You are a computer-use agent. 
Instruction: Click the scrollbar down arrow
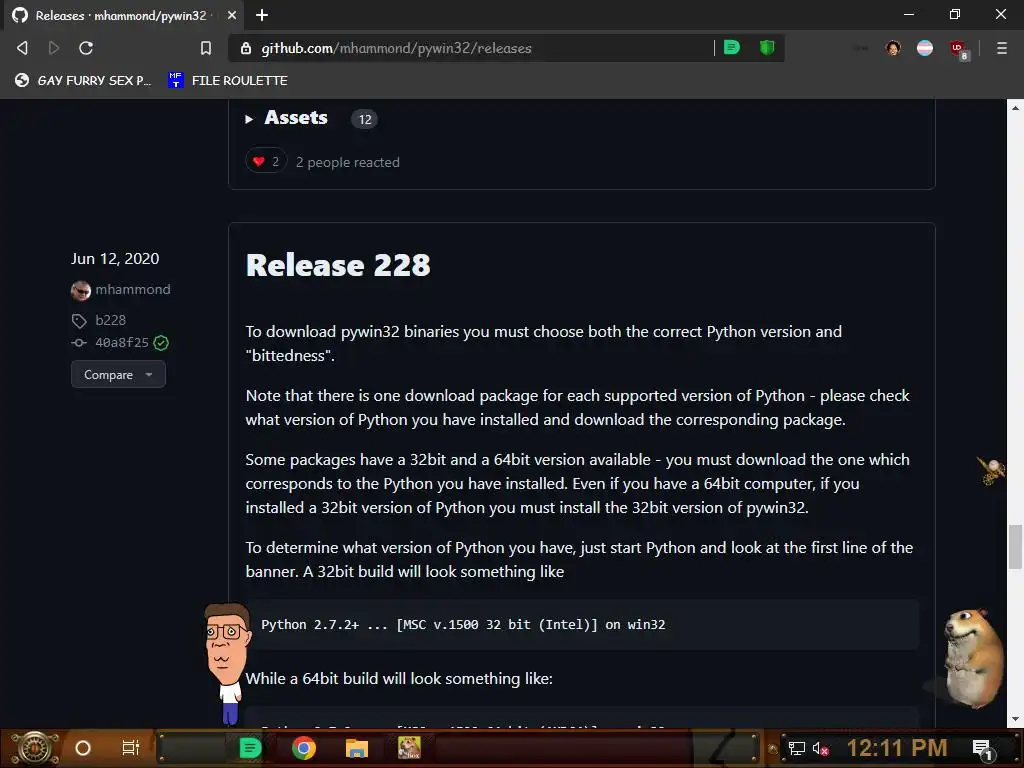pos(1015,720)
